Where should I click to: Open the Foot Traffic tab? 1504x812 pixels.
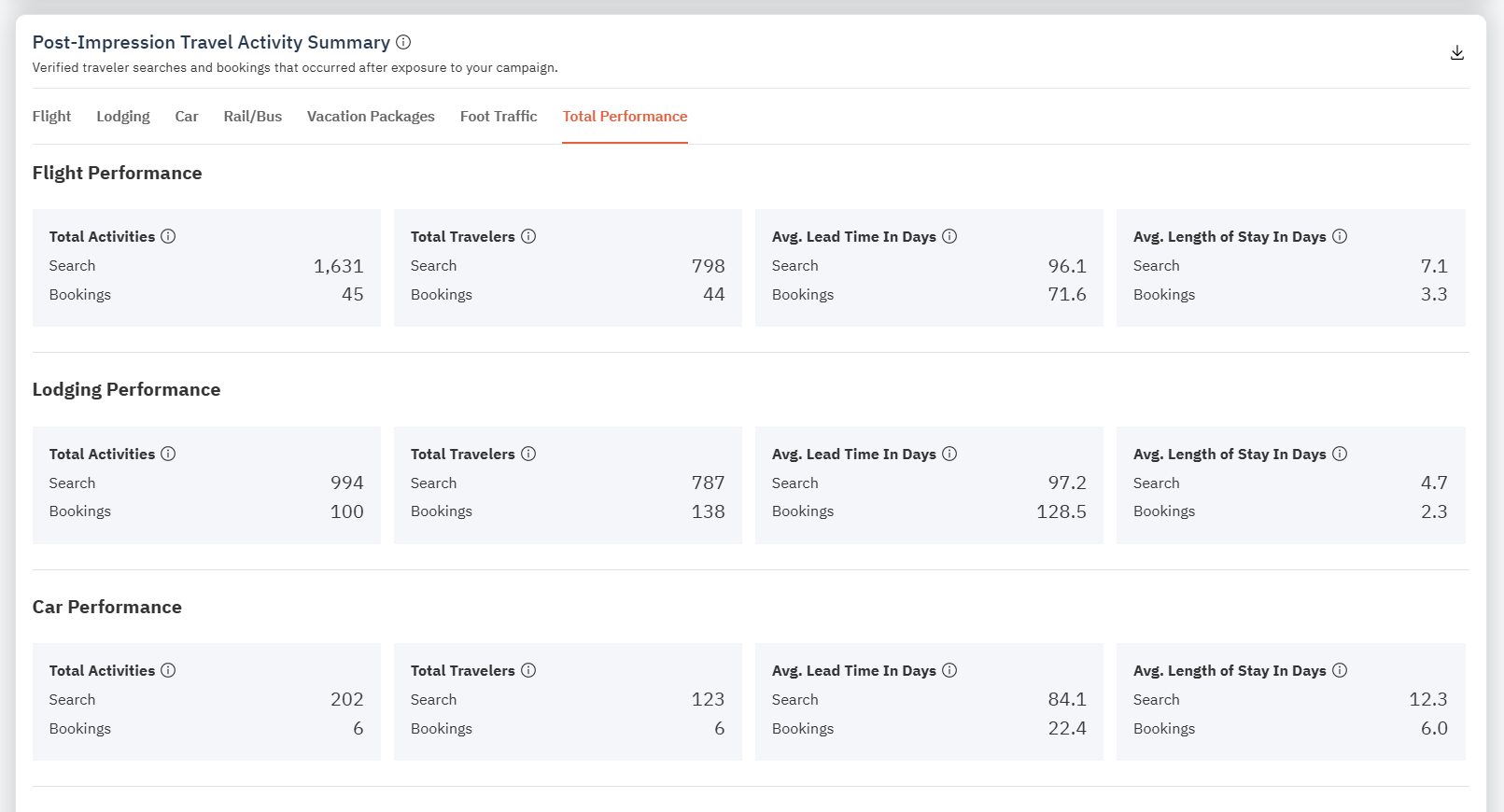click(499, 117)
